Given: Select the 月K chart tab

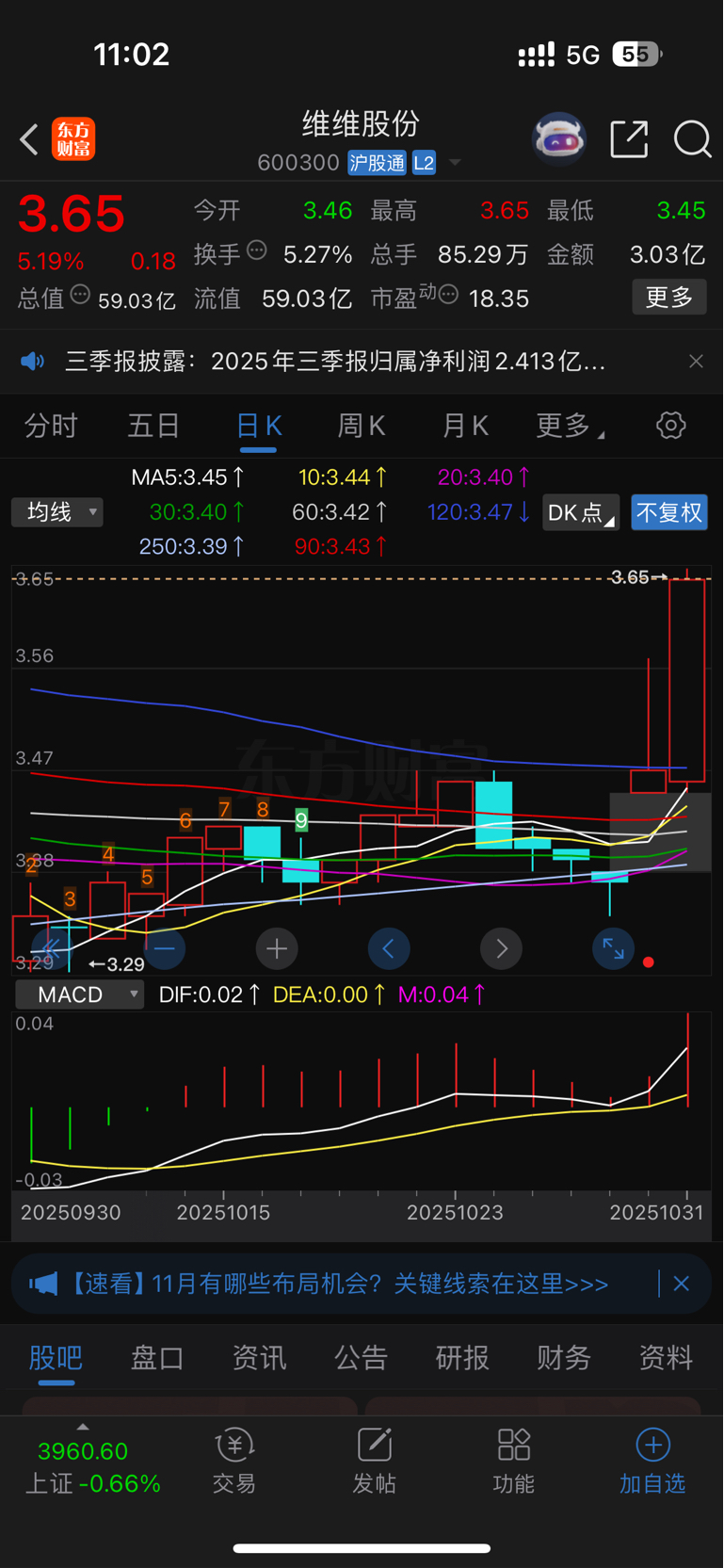Looking at the screenshot, I should tap(465, 427).
